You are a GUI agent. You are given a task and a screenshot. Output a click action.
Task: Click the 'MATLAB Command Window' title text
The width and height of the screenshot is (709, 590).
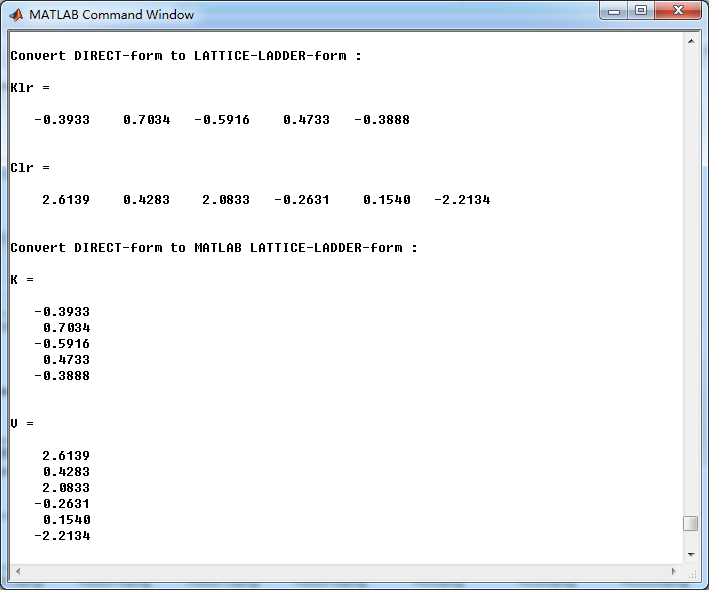coord(111,14)
